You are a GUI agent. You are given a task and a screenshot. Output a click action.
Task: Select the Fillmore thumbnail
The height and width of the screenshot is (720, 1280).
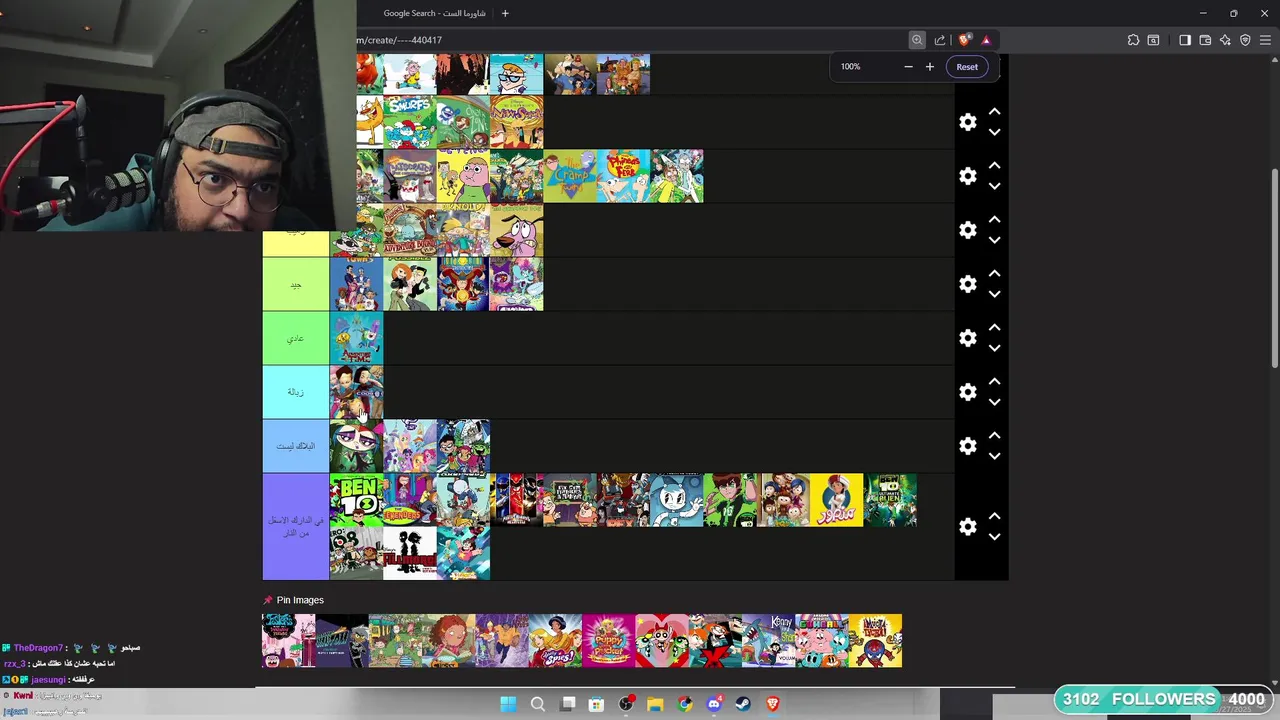coord(410,553)
